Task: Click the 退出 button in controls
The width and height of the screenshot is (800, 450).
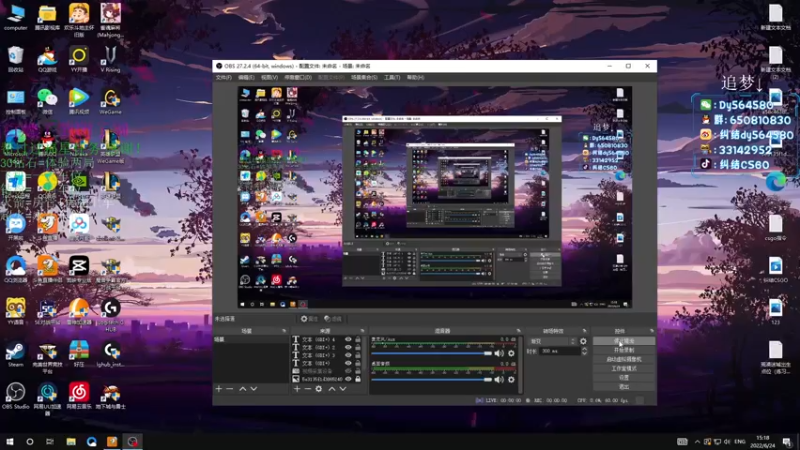Action: click(x=623, y=387)
